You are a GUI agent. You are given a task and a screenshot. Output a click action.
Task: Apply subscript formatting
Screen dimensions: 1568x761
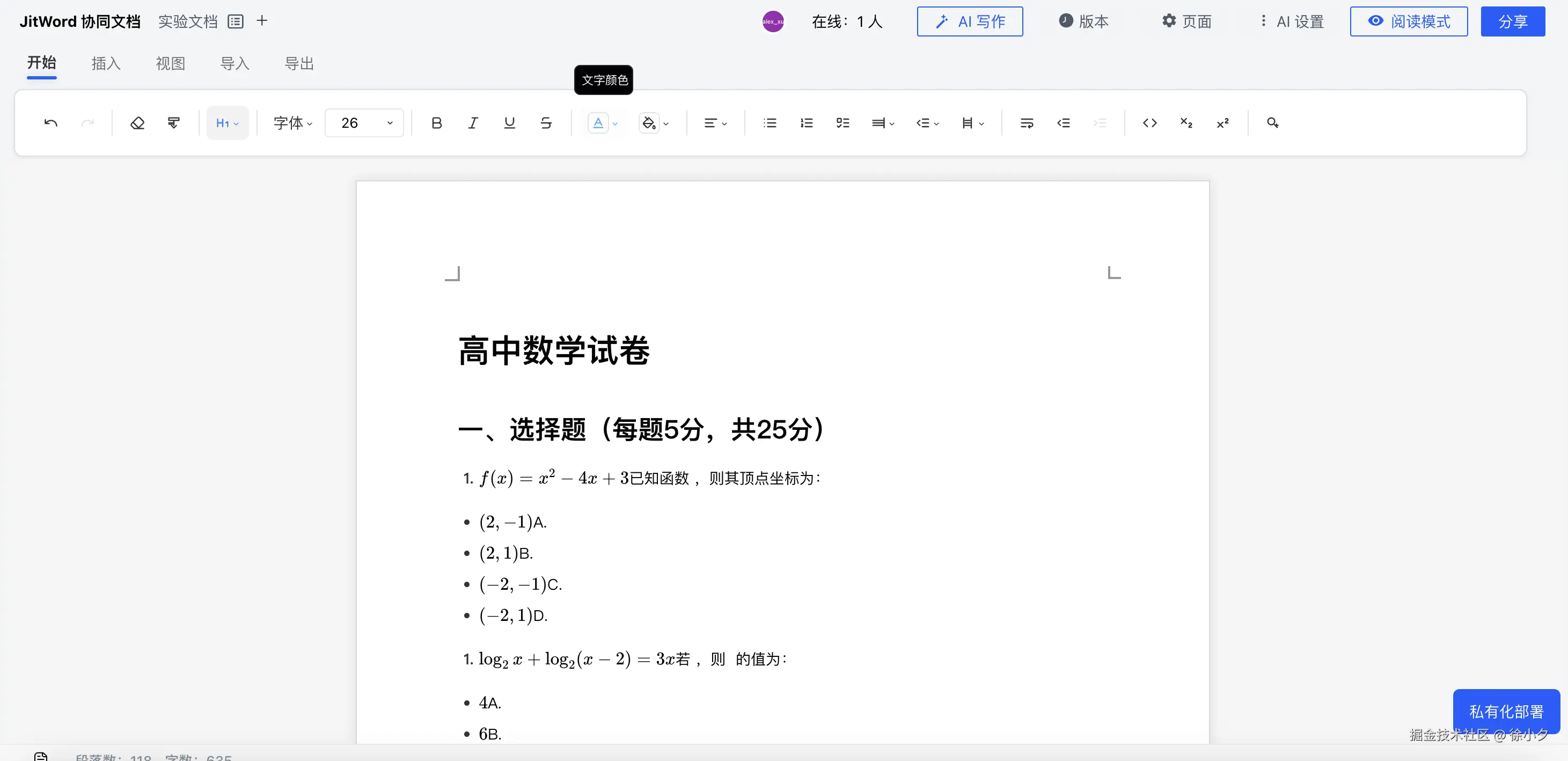pos(1186,122)
